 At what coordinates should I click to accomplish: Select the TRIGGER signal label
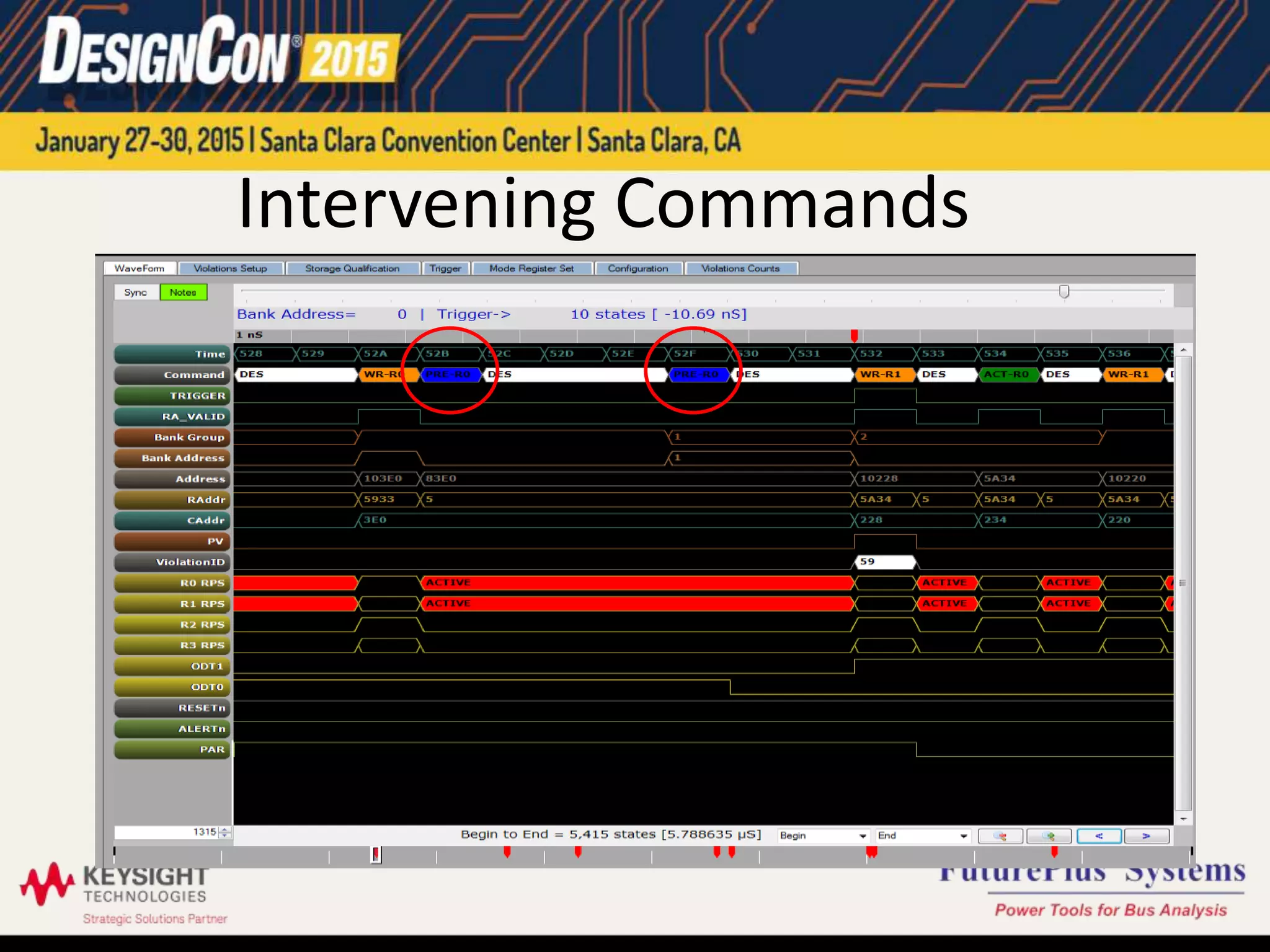[172, 396]
